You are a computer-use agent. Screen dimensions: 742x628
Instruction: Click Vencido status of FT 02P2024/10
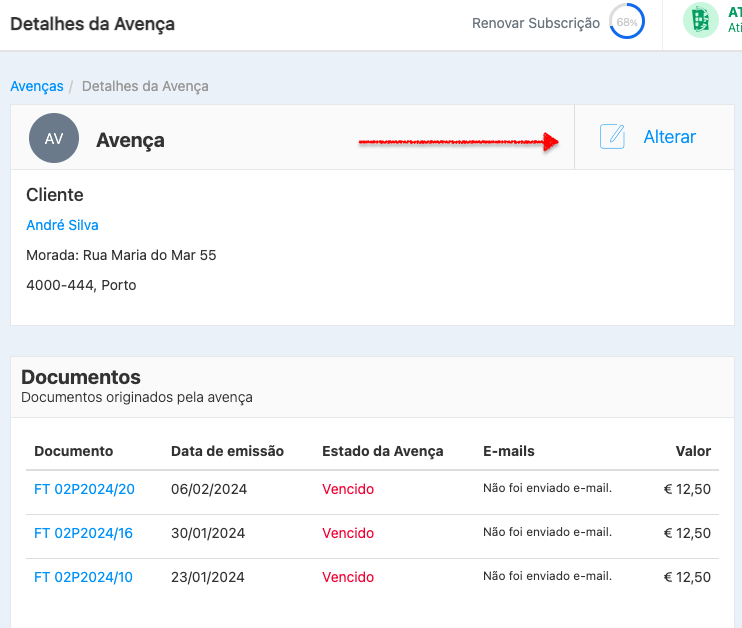click(348, 577)
